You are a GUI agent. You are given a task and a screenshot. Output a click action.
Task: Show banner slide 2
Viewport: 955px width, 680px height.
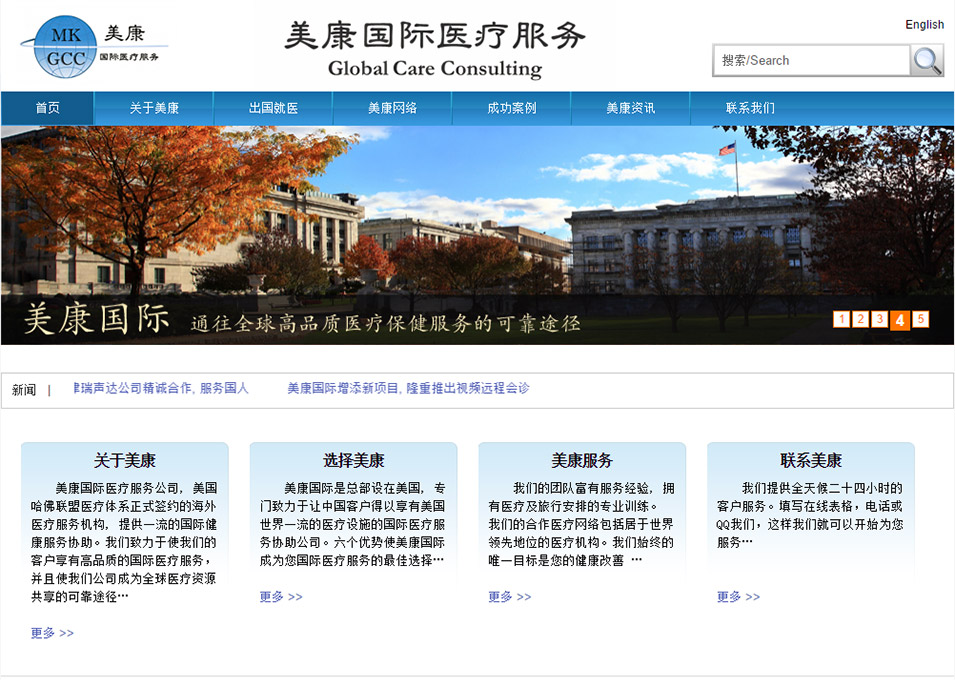click(x=861, y=319)
